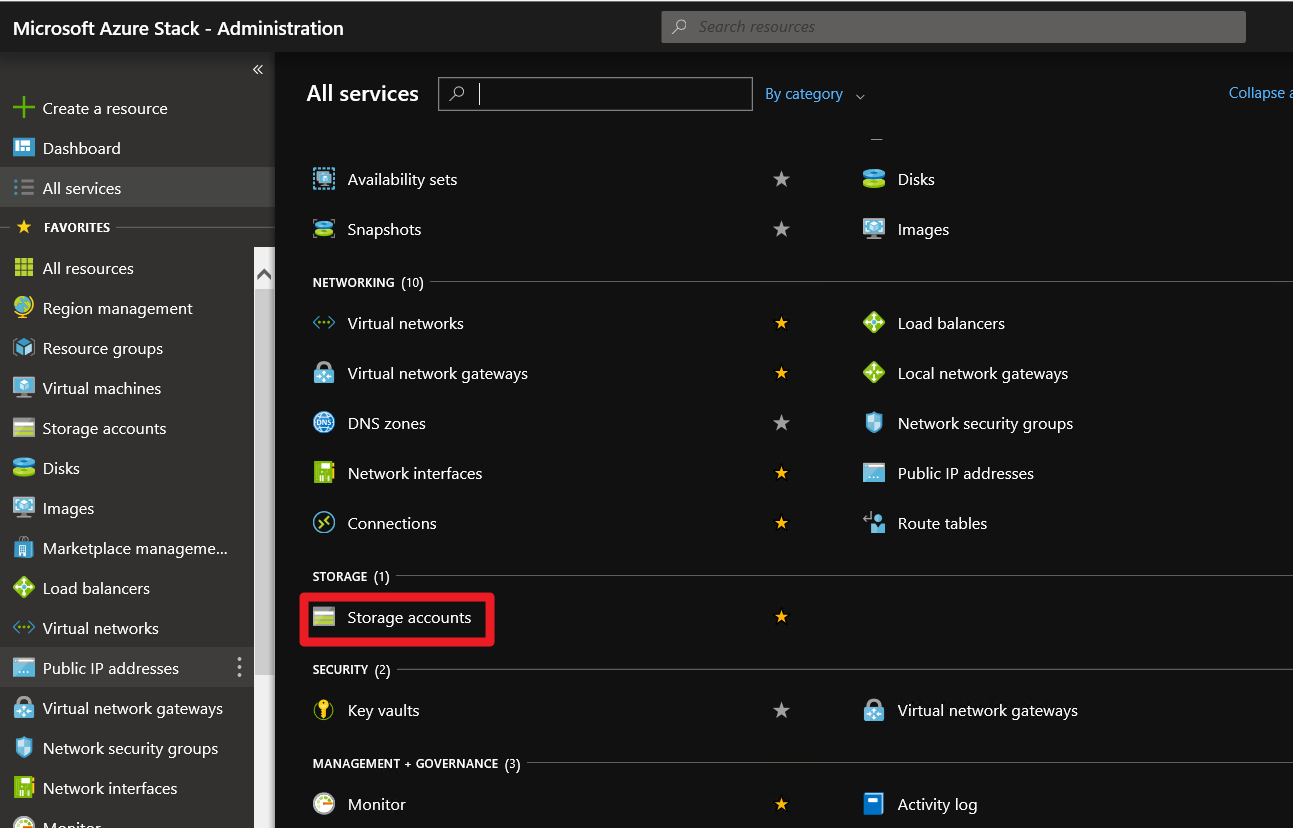
Task: Open the By category dropdown
Action: point(813,94)
